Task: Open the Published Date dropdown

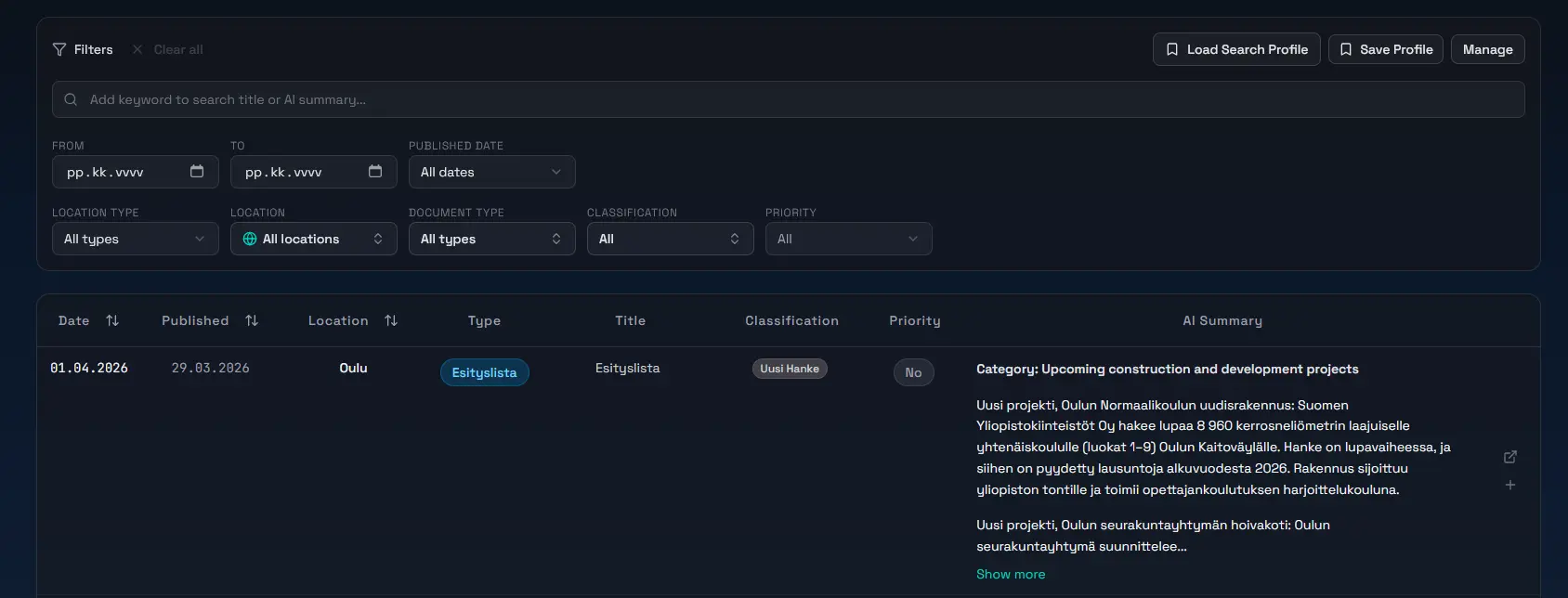Action: (491, 172)
